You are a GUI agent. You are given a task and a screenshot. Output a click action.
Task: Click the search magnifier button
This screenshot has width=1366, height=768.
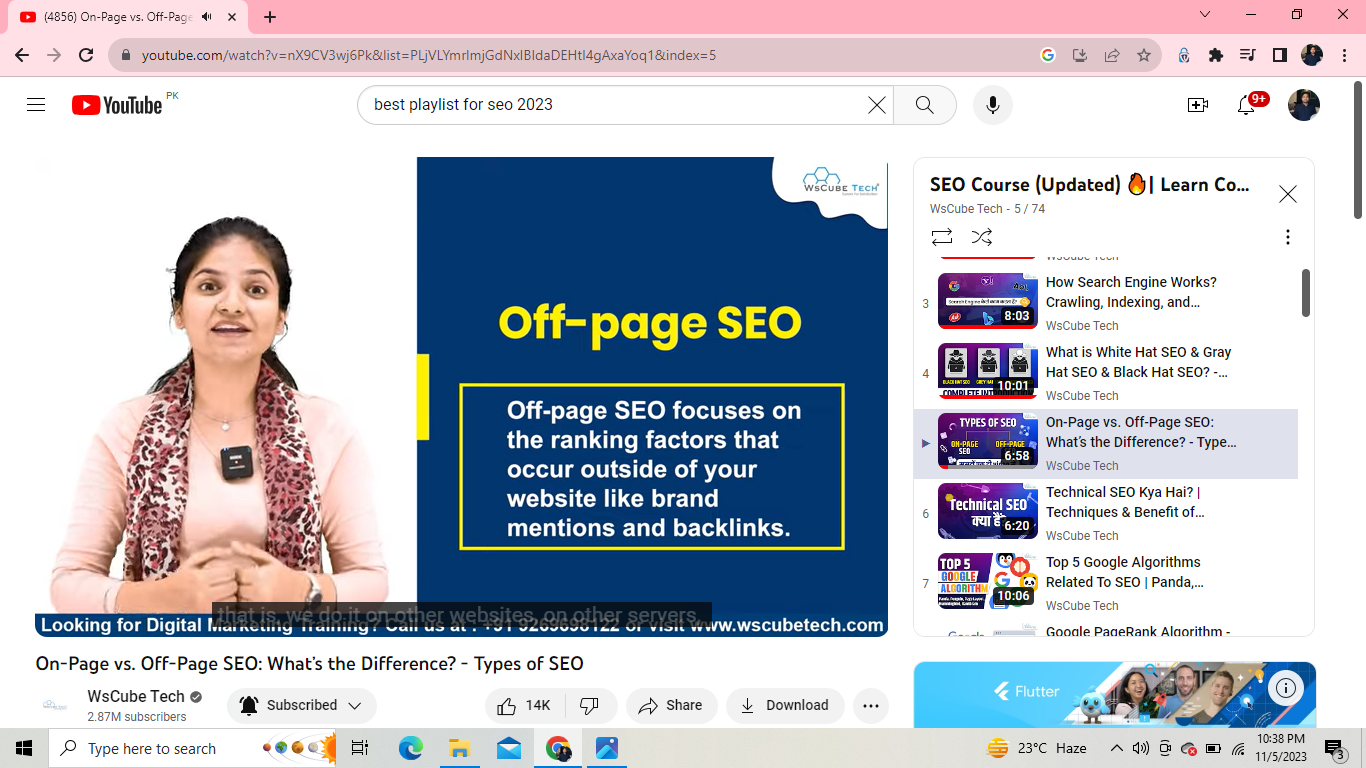pos(924,105)
